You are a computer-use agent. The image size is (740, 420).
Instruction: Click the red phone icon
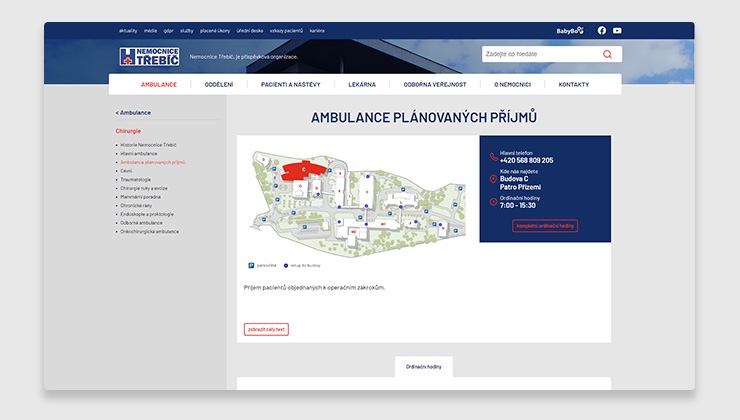[494, 157]
